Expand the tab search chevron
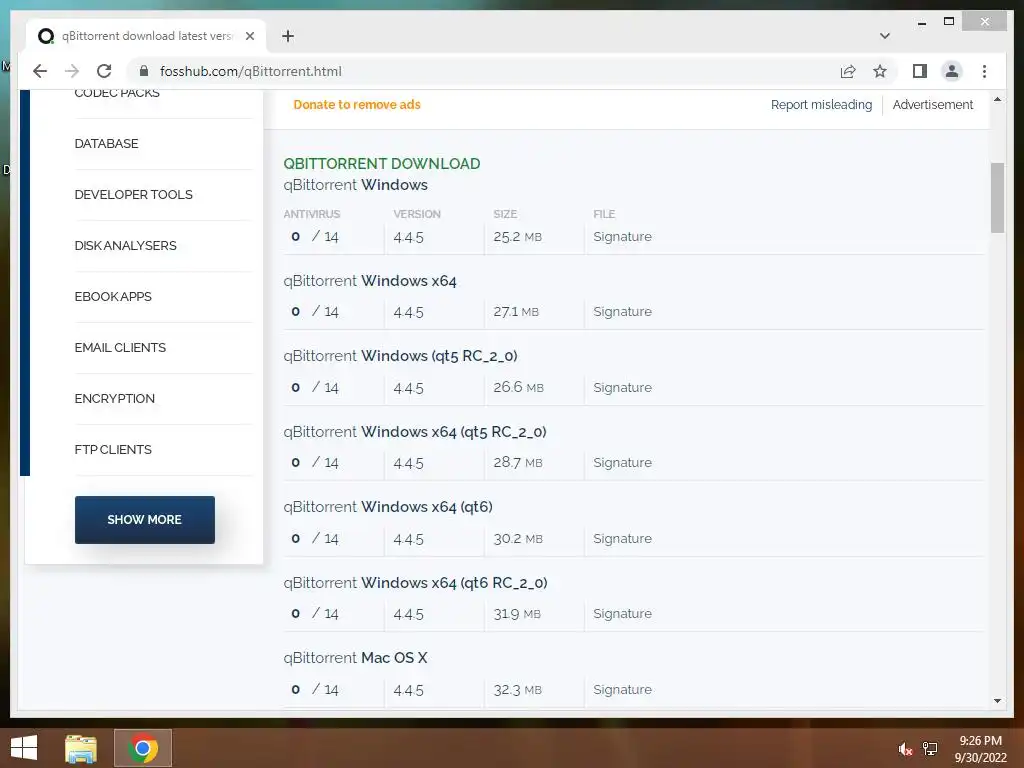 click(x=884, y=36)
